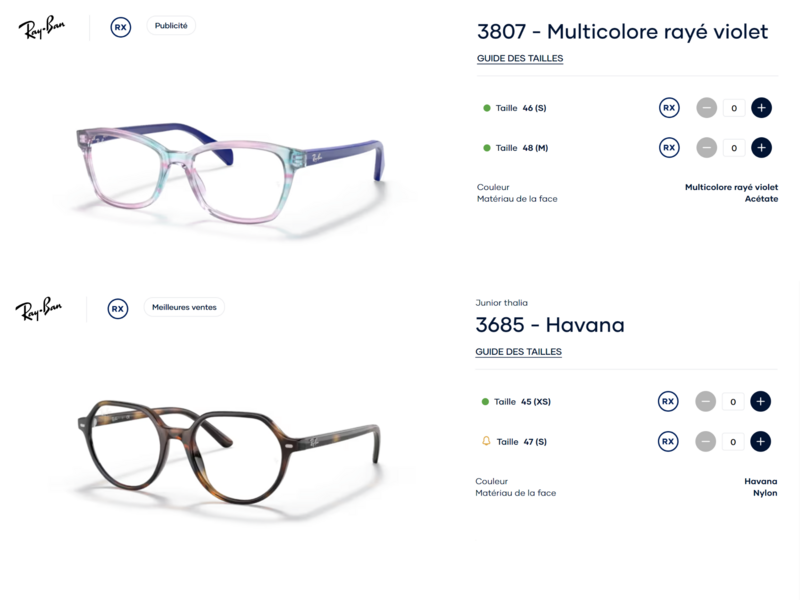Add one pair in Taille 48 (M)
Screen dimensions: 800x600
(761, 148)
